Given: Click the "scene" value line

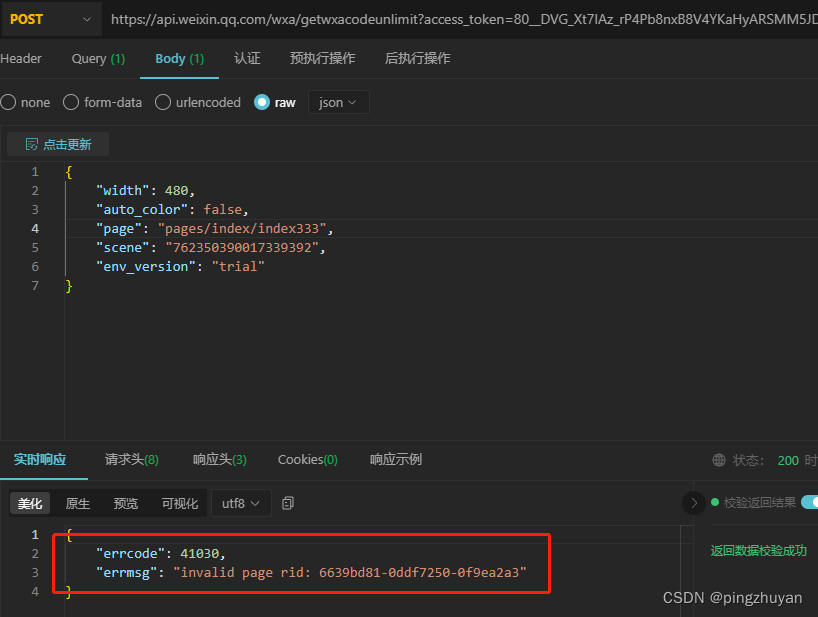Looking at the screenshot, I should [x=211, y=247].
